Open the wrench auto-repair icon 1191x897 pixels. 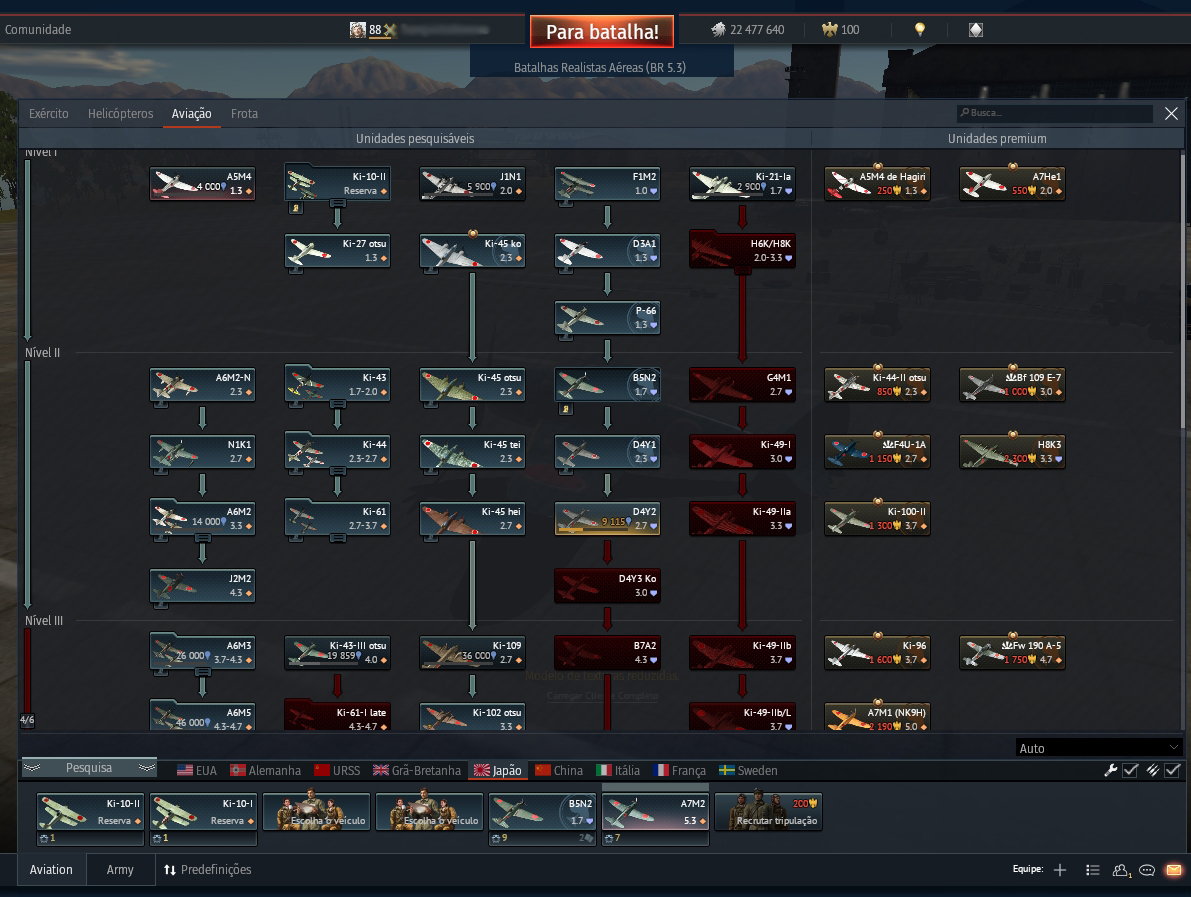pyautogui.click(x=1110, y=770)
